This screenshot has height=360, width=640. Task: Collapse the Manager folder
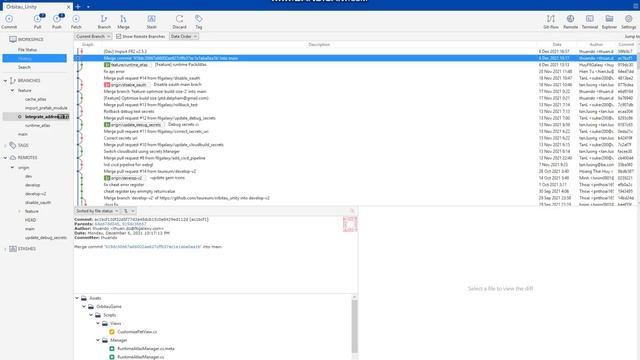pos(98,340)
